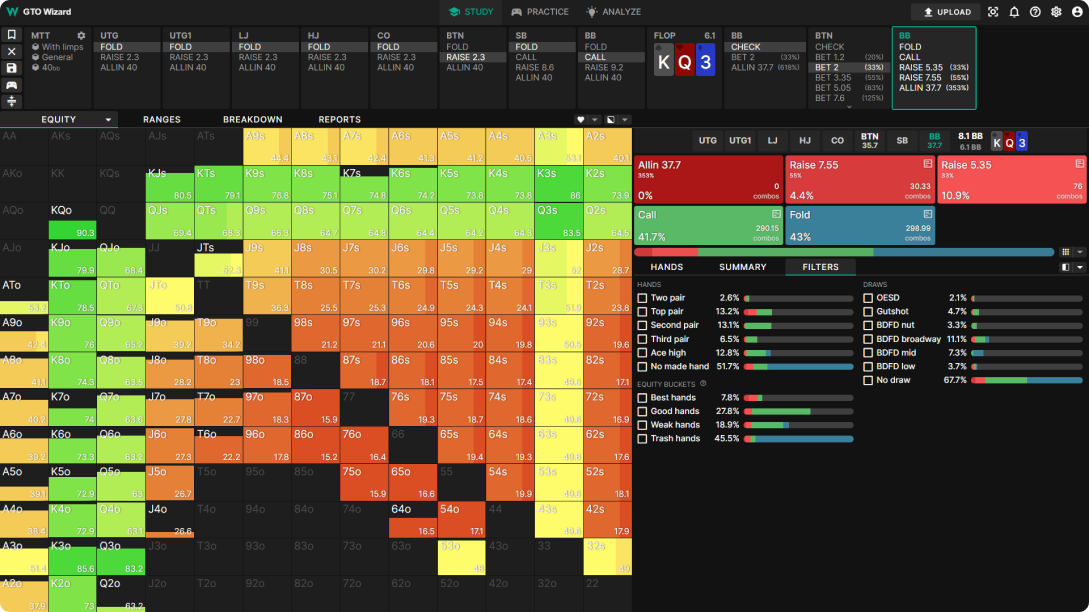Open the help question mark icon

point(1035,12)
